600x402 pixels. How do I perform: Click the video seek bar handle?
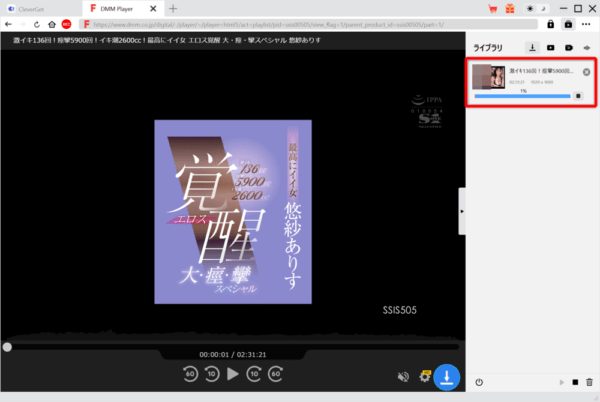click(x=7, y=347)
